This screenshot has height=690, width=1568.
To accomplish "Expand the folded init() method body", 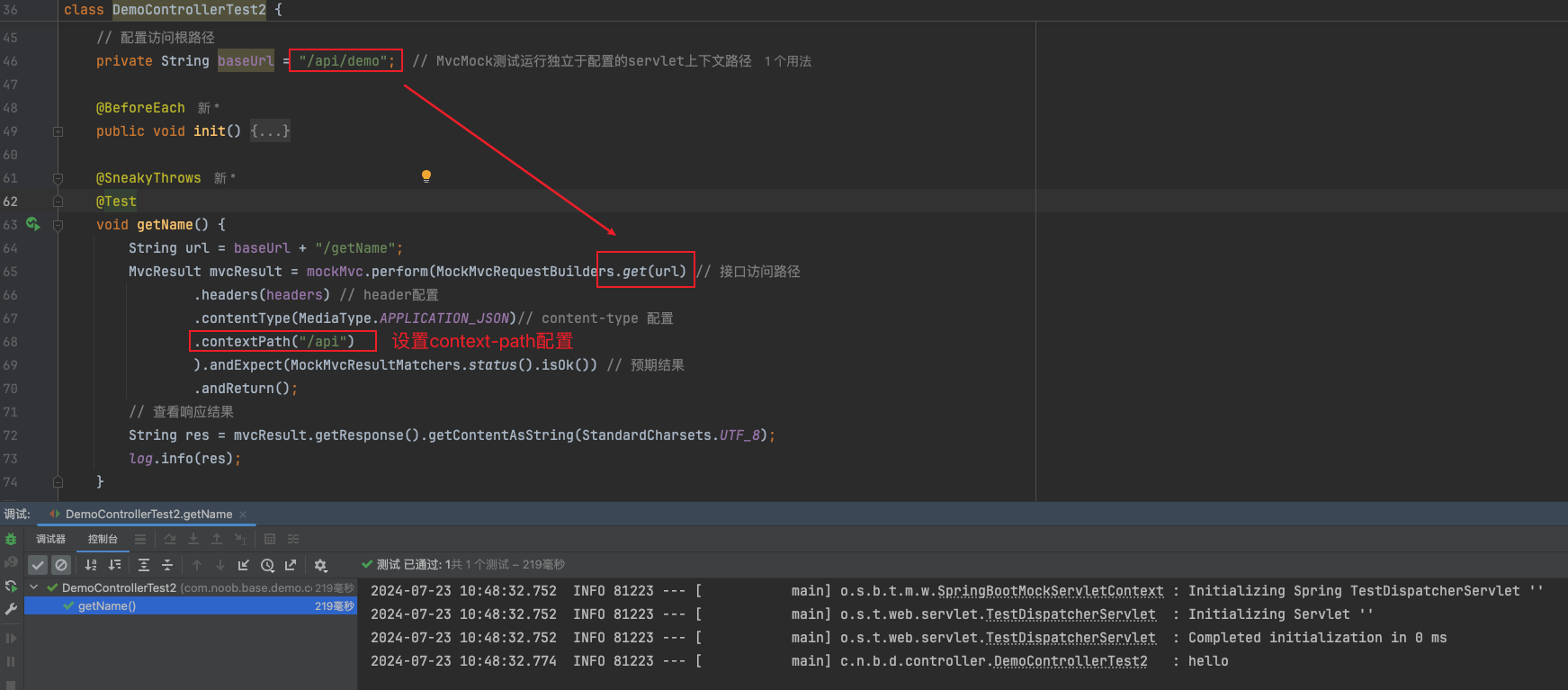I will tap(270, 131).
